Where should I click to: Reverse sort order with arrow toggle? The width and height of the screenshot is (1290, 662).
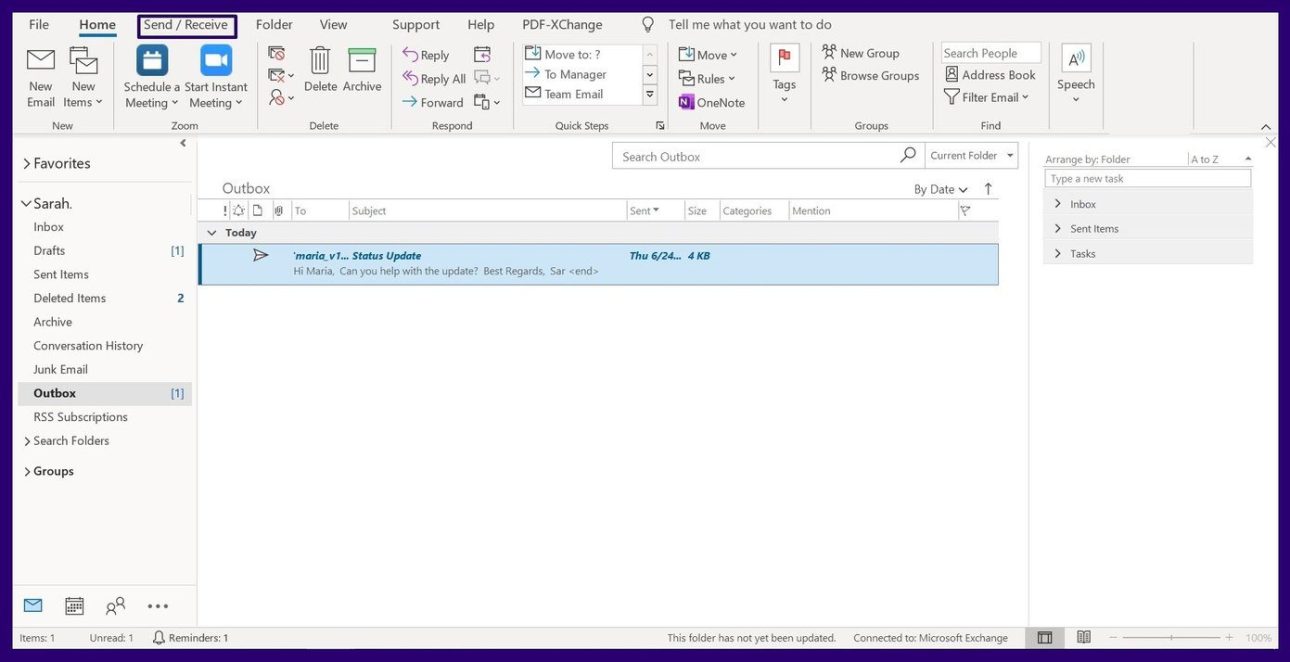coord(988,189)
